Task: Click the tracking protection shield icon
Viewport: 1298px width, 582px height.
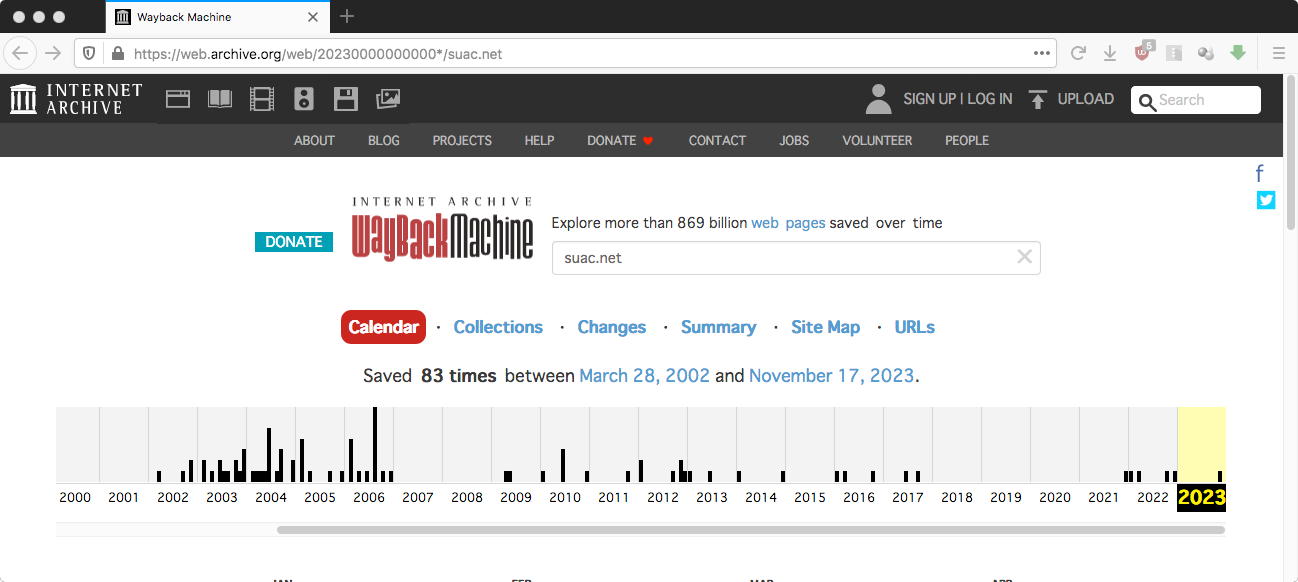Action: (x=89, y=53)
